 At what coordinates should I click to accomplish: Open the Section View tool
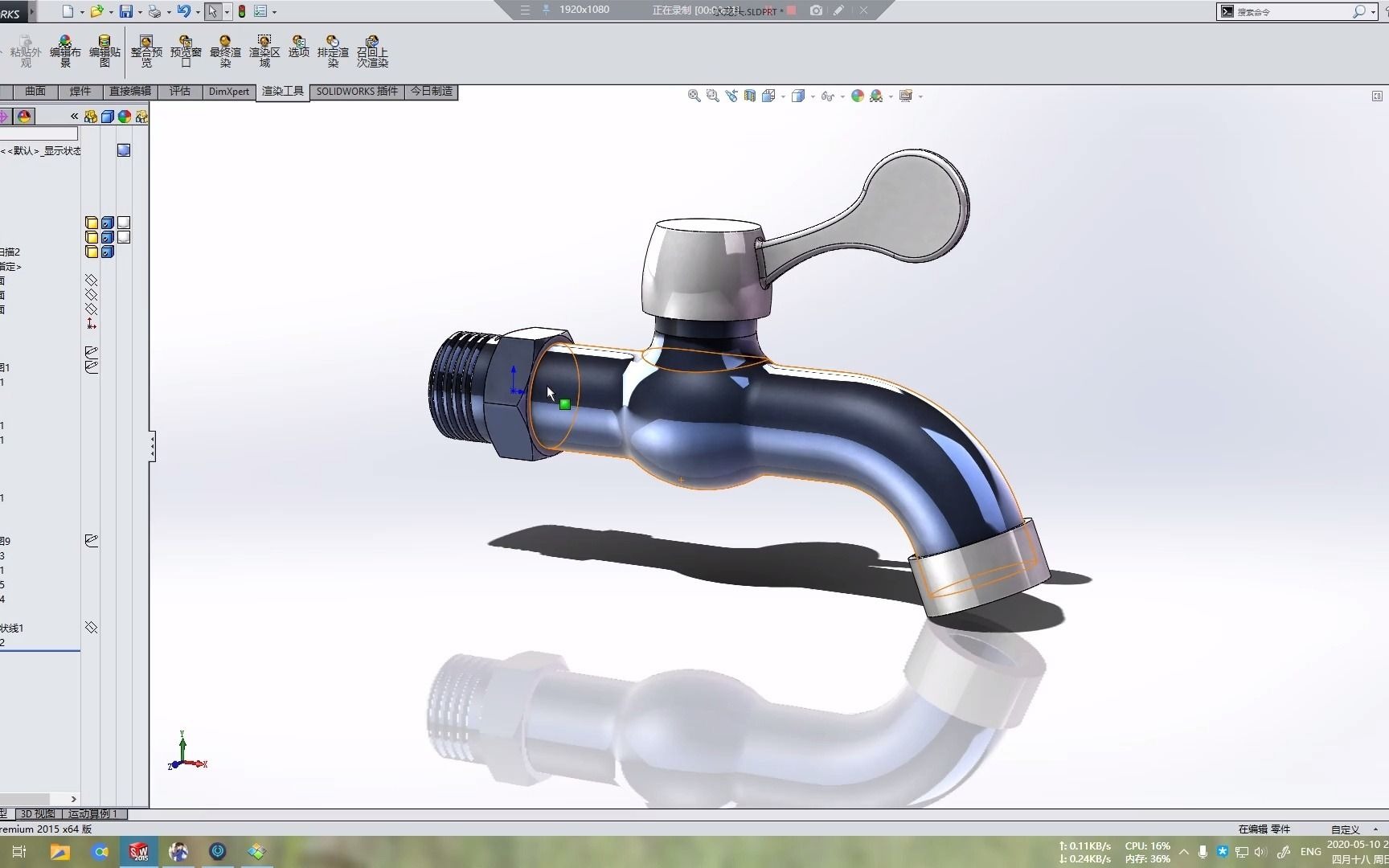tap(748, 96)
